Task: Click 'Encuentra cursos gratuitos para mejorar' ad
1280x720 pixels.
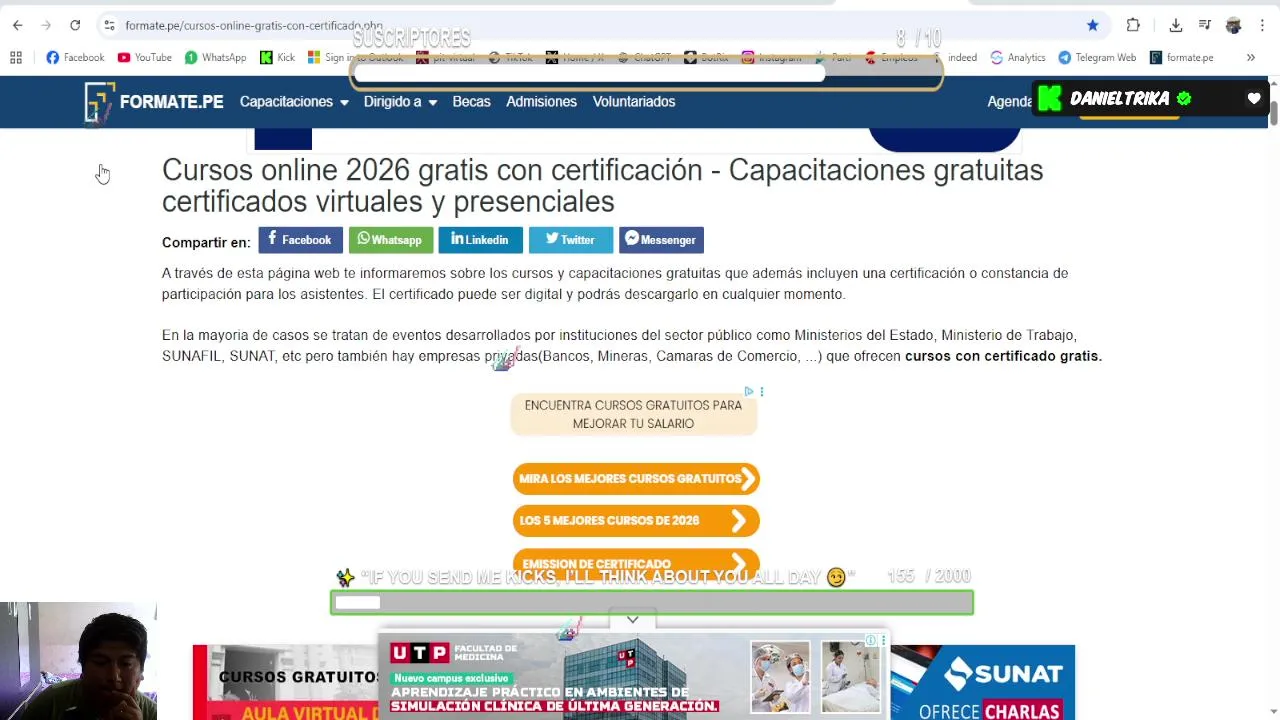Action: 634,414
